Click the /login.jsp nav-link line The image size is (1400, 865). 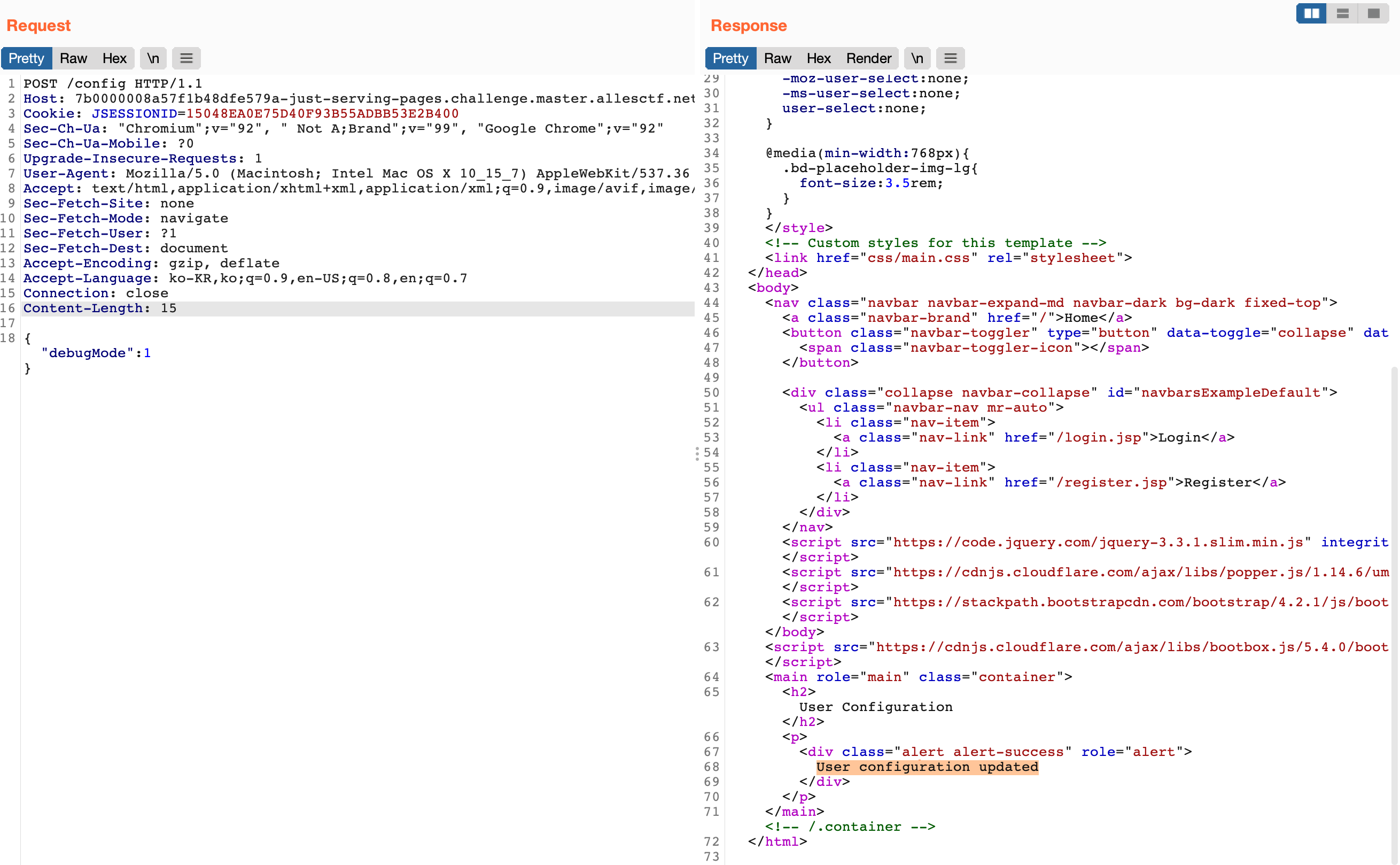[x=1033, y=437]
